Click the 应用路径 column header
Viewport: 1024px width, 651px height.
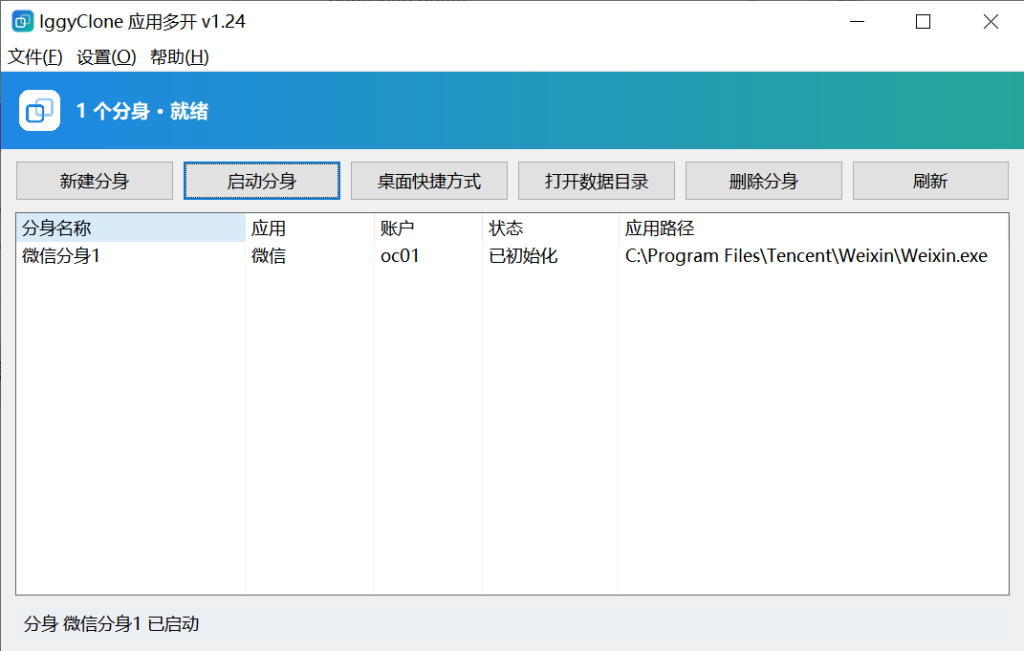pyautogui.click(x=813, y=228)
